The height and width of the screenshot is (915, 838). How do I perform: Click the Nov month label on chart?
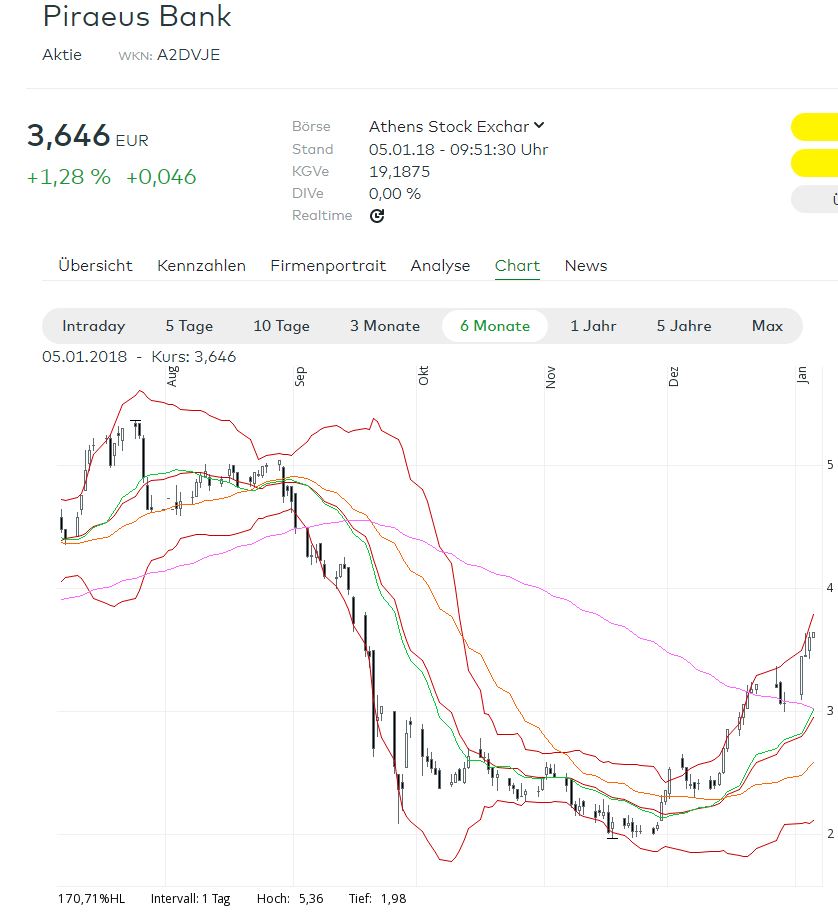(550, 378)
